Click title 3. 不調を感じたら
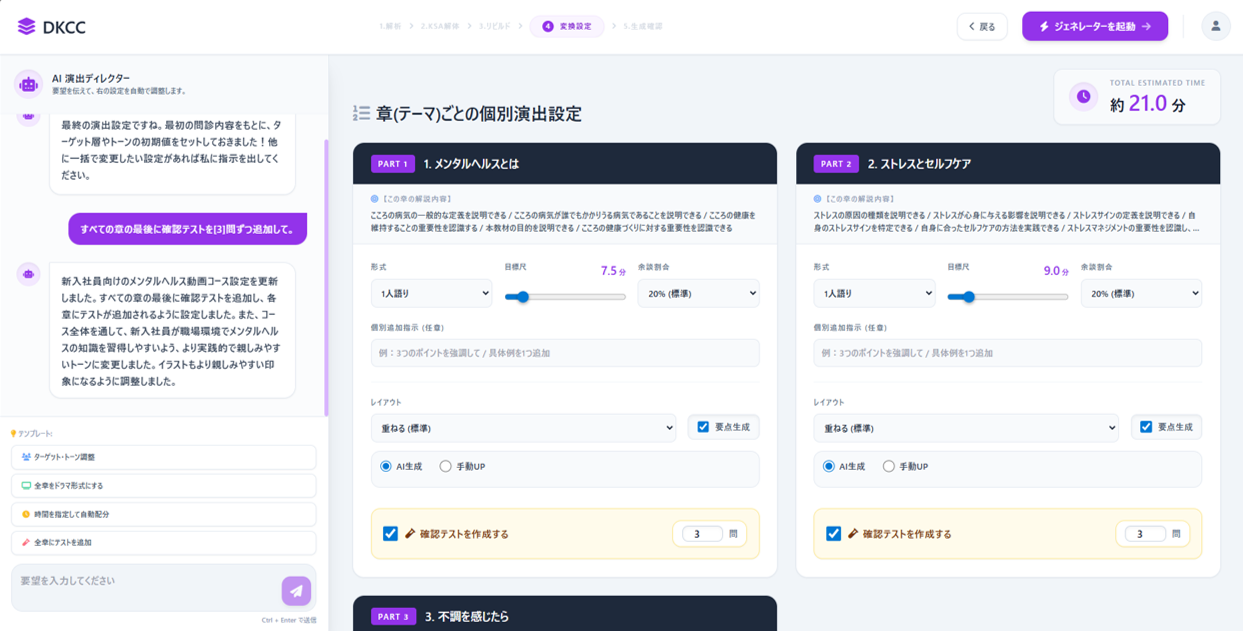1243x631 pixels. [x=466, y=617]
